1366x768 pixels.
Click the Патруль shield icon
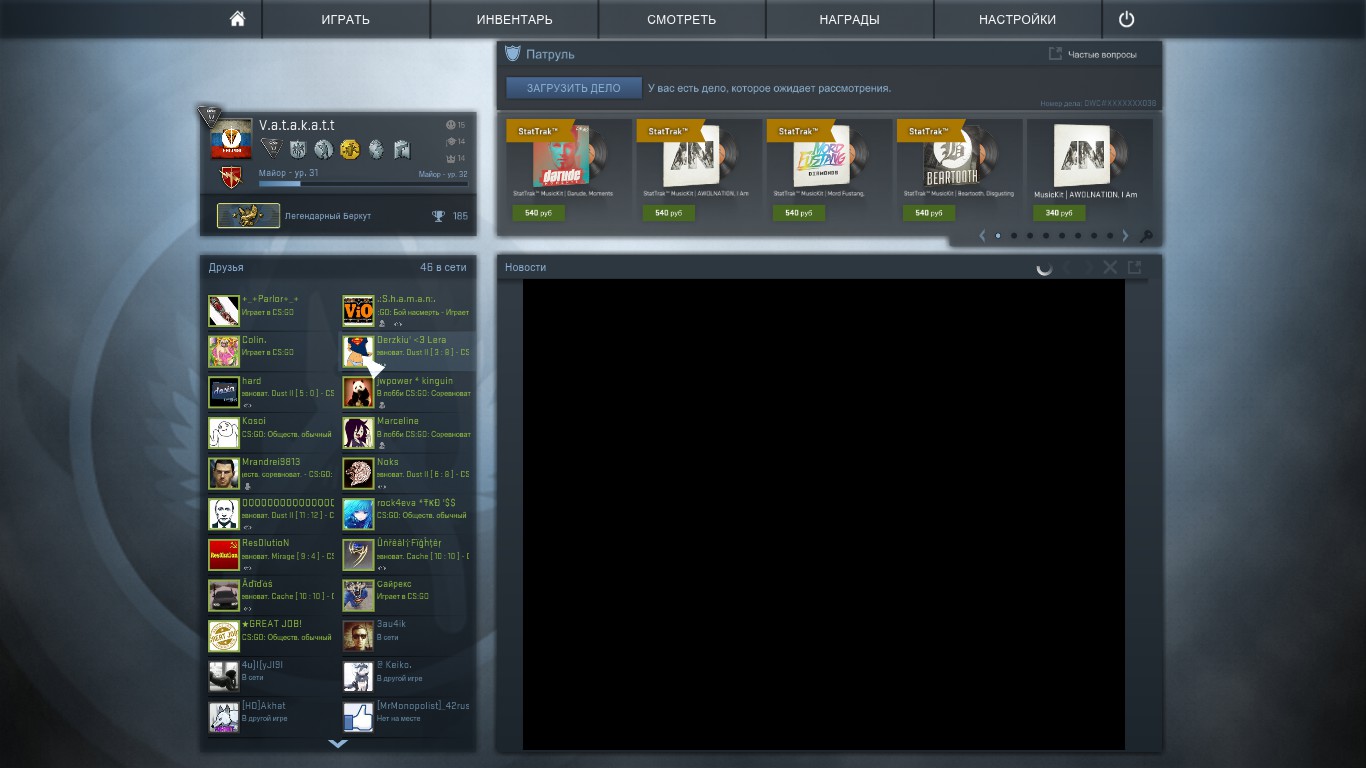[513, 53]
